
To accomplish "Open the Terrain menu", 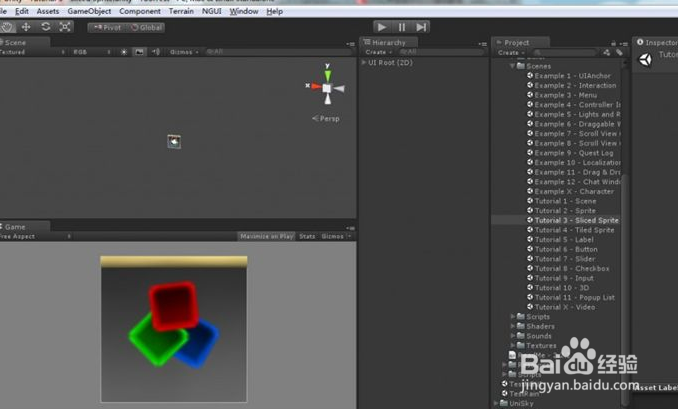I will tap(181, 11).
